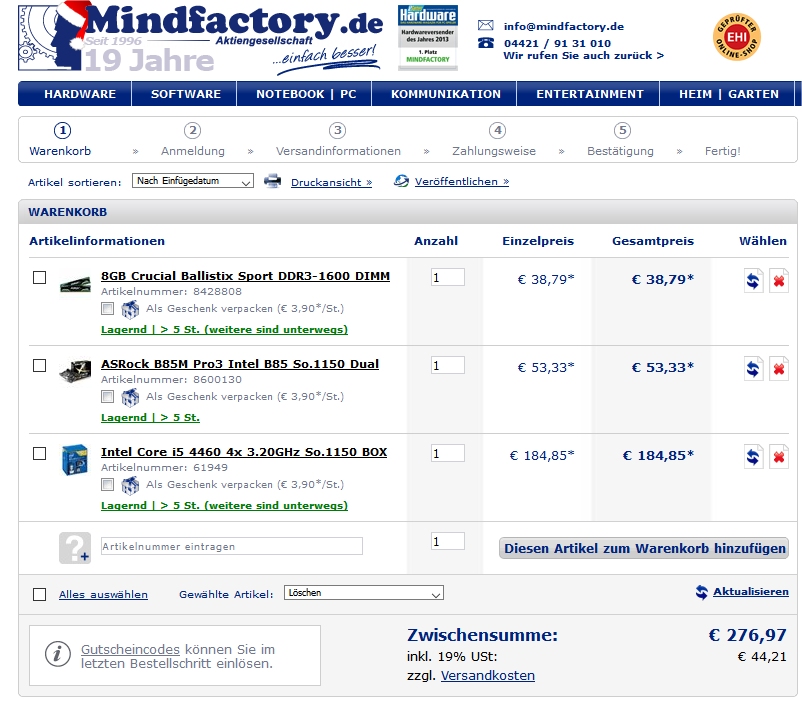
Task: Open the ENTERTAINMENT menu
Action: pyautogui.click(x=590, y=94)
